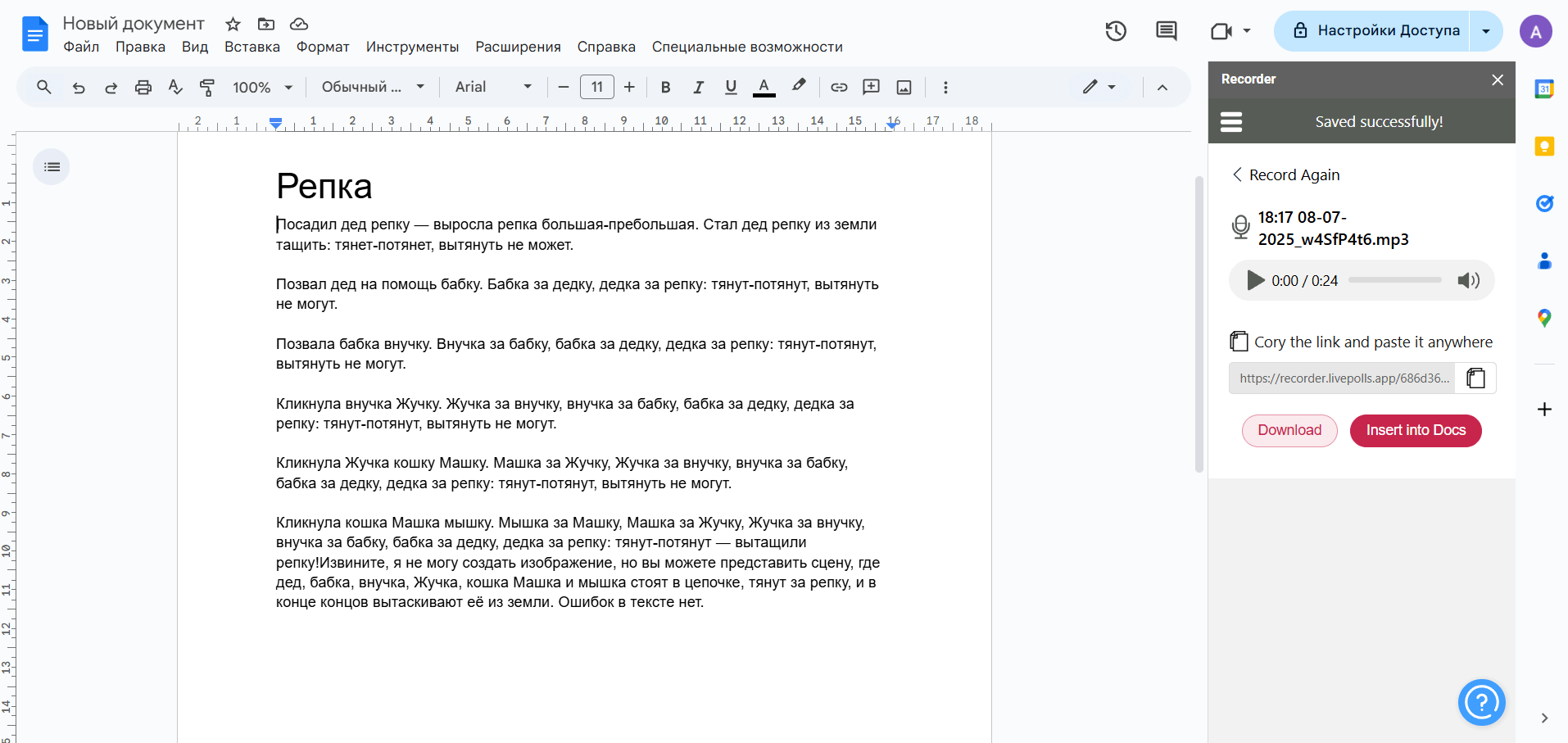Insert a link from the toolbar
Screen dimensions: 1568x743
[839, 87]
